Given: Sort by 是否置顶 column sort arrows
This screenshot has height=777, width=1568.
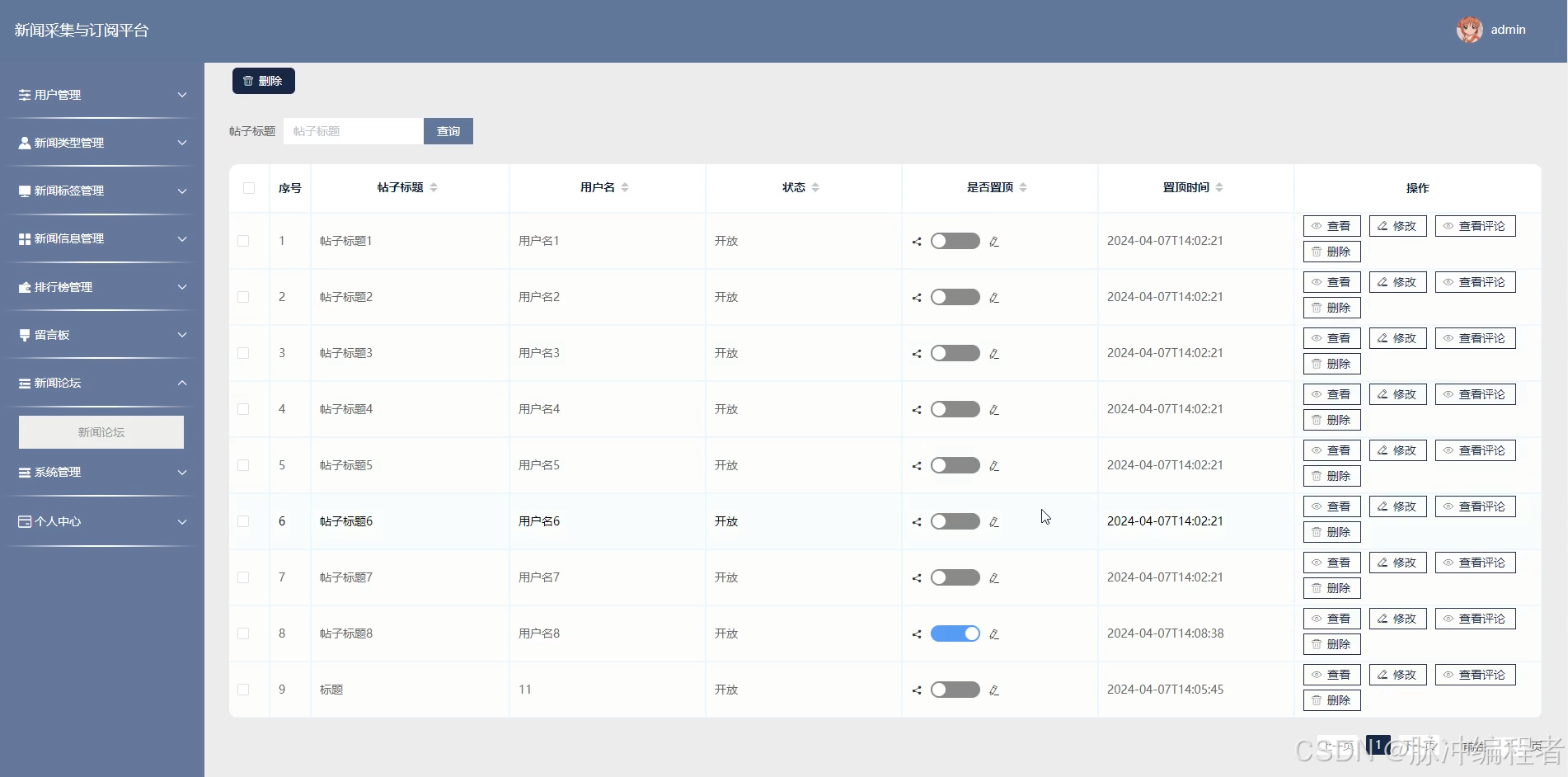Looking at the screenshot, I should tap(1023, 187).
